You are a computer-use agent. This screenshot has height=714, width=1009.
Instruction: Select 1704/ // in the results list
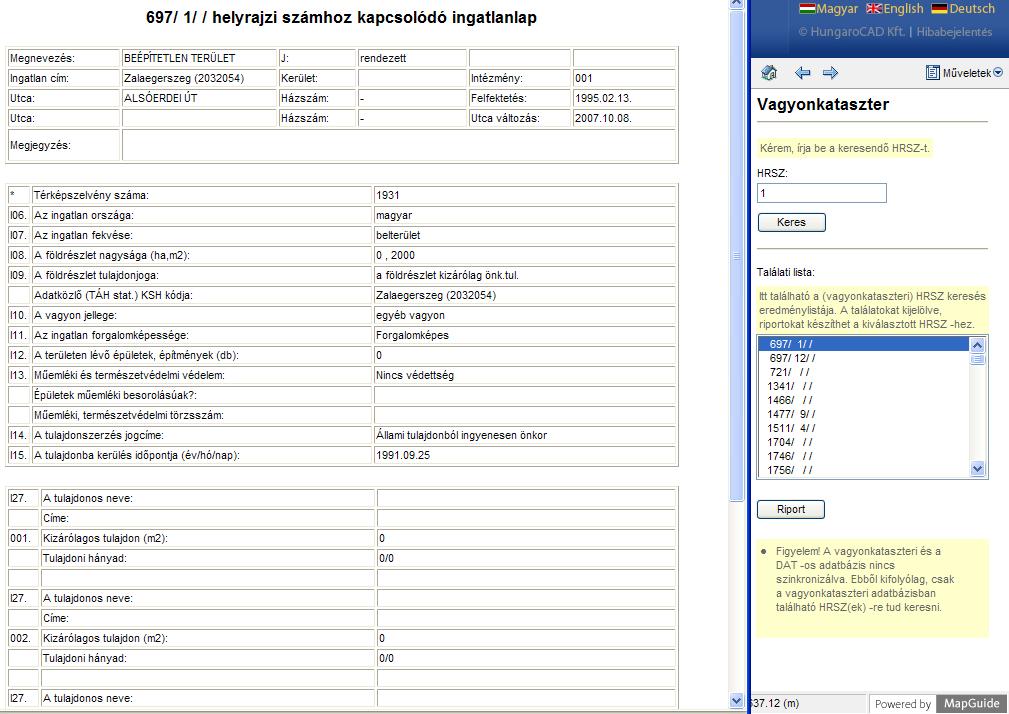coord(864,443)
